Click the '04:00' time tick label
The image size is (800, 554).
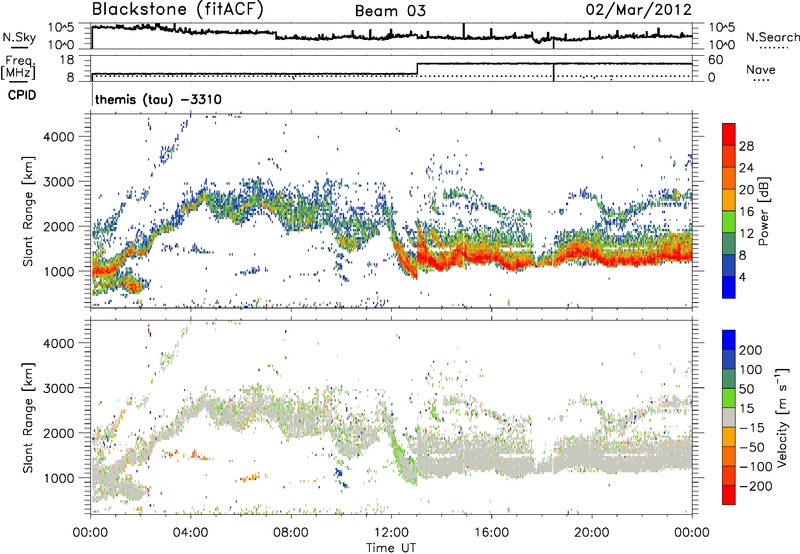(x=191, y=533)
